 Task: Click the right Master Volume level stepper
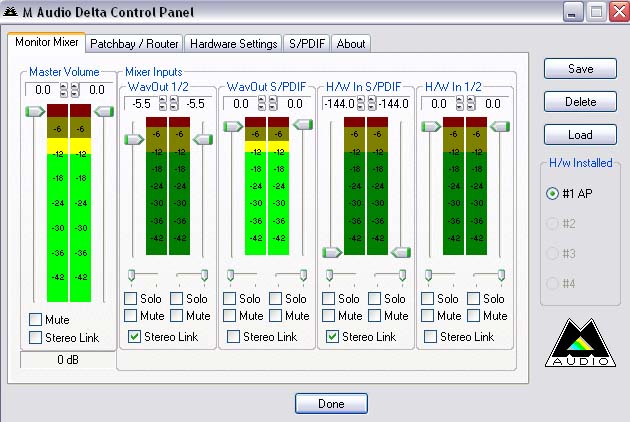75,90
